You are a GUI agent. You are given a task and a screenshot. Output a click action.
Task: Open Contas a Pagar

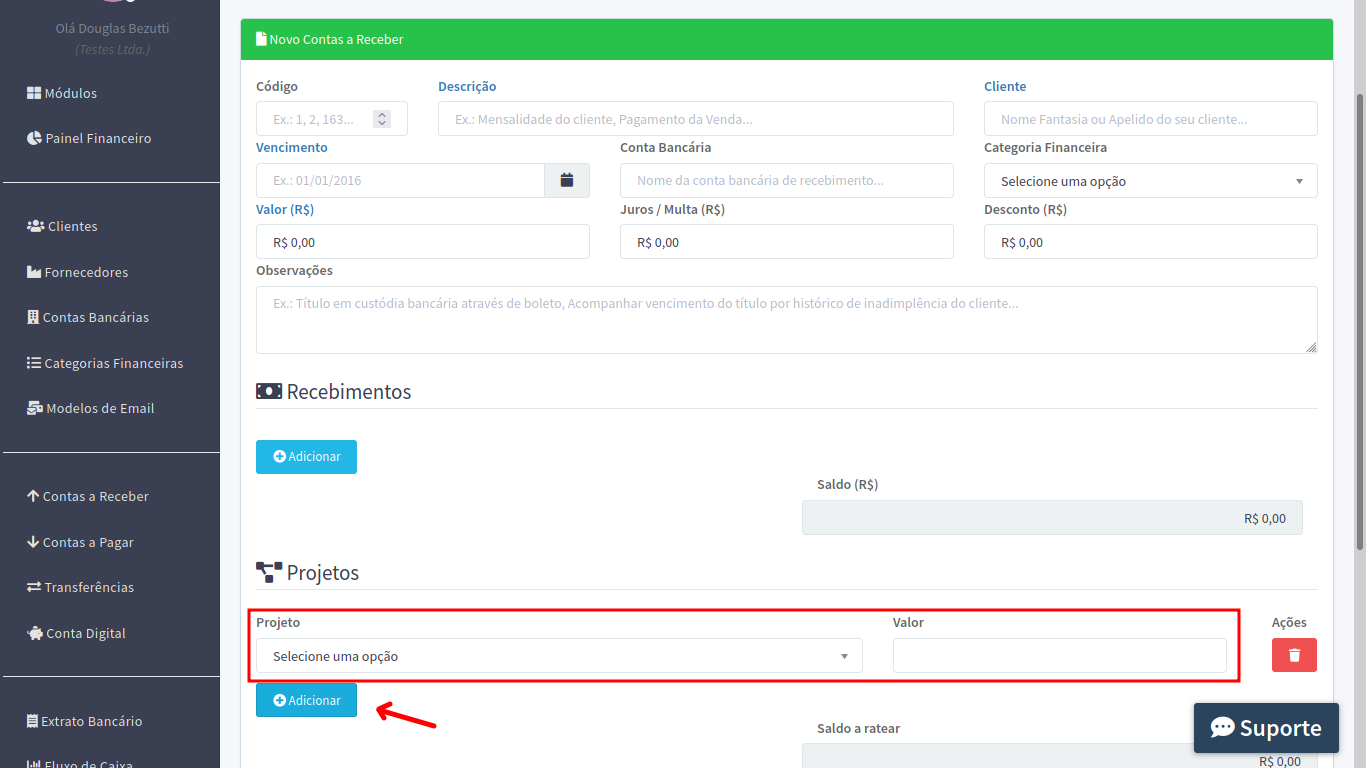(80, 542)
